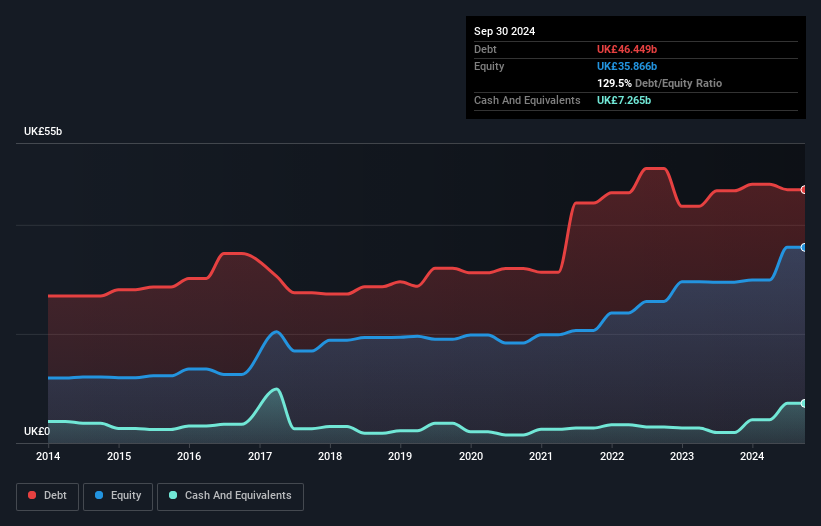Click the 2018 x-axis label
Screen dimensions: 821x526
[330, 456]
